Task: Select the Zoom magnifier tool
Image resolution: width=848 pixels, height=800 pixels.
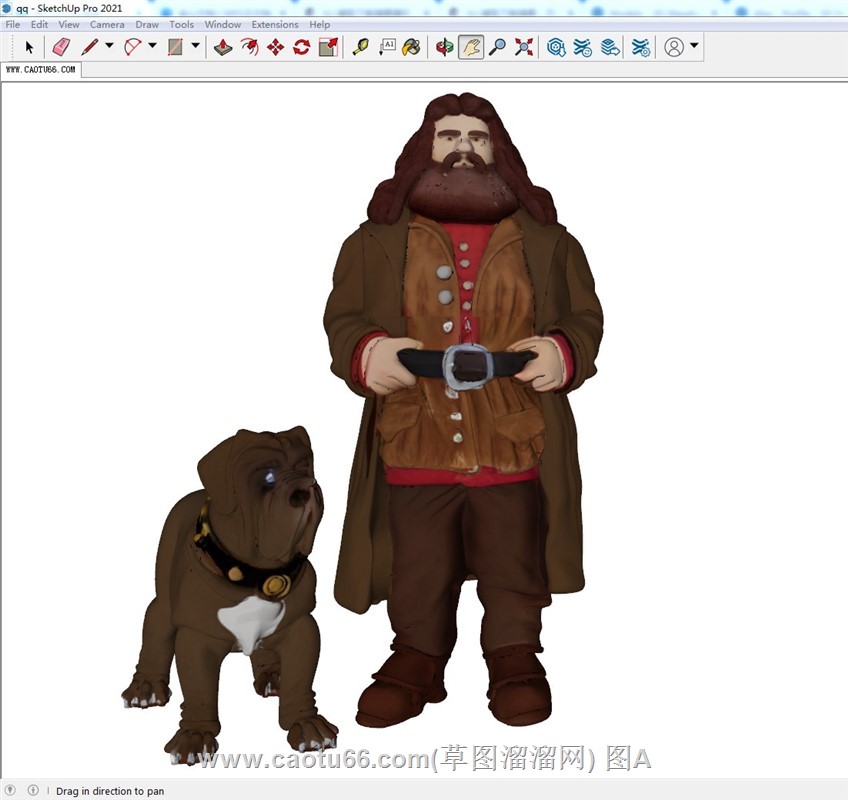Action: 497,47
